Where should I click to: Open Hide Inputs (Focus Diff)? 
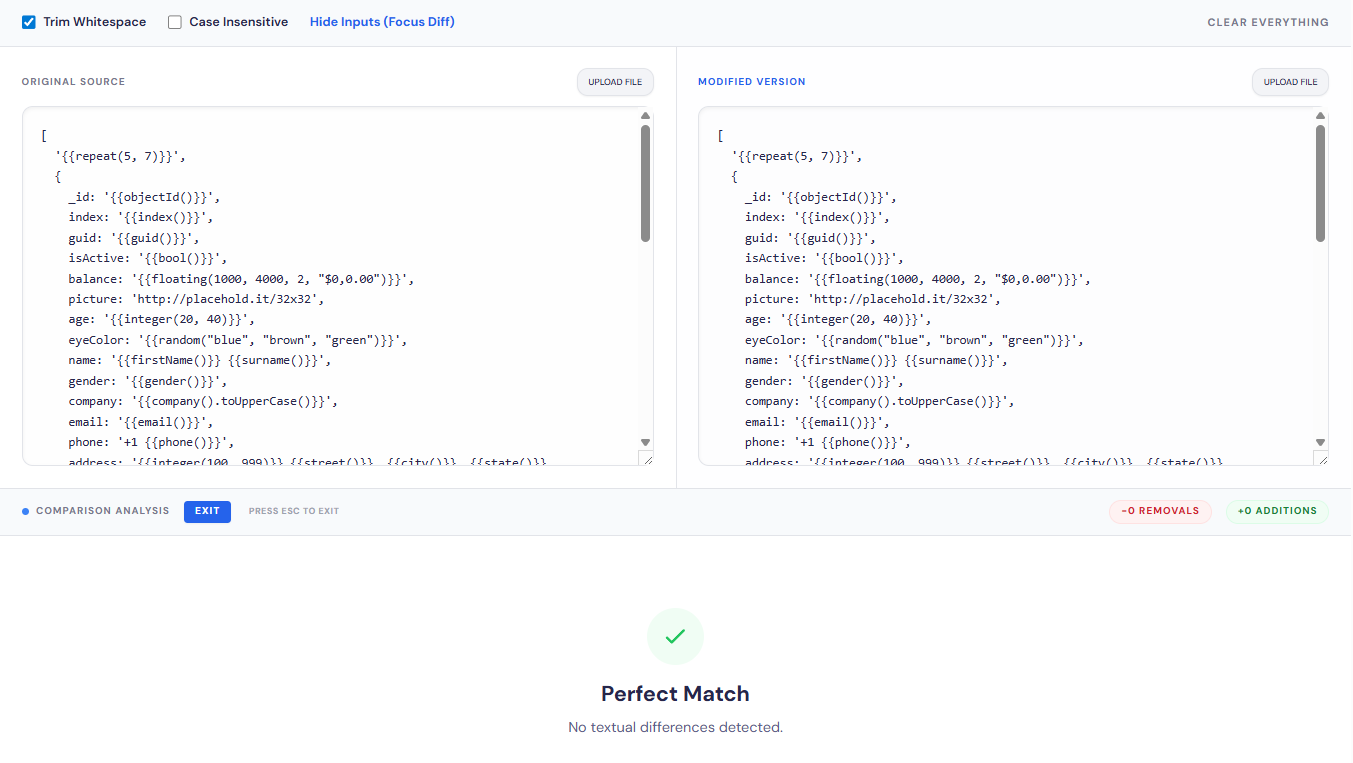tap(382, 21)
